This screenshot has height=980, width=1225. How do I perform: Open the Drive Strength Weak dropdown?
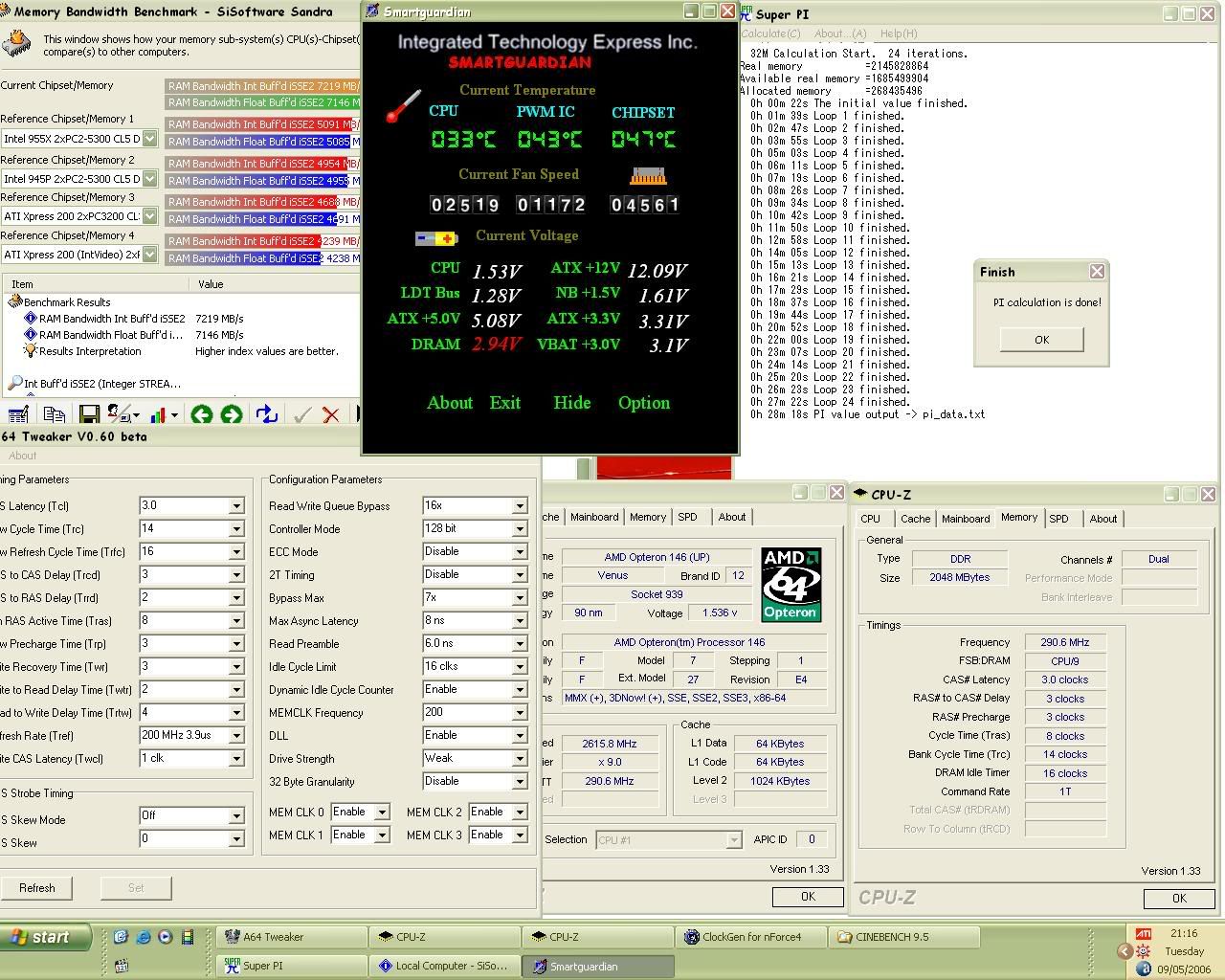pyautogui.click(x=520, y=758)
